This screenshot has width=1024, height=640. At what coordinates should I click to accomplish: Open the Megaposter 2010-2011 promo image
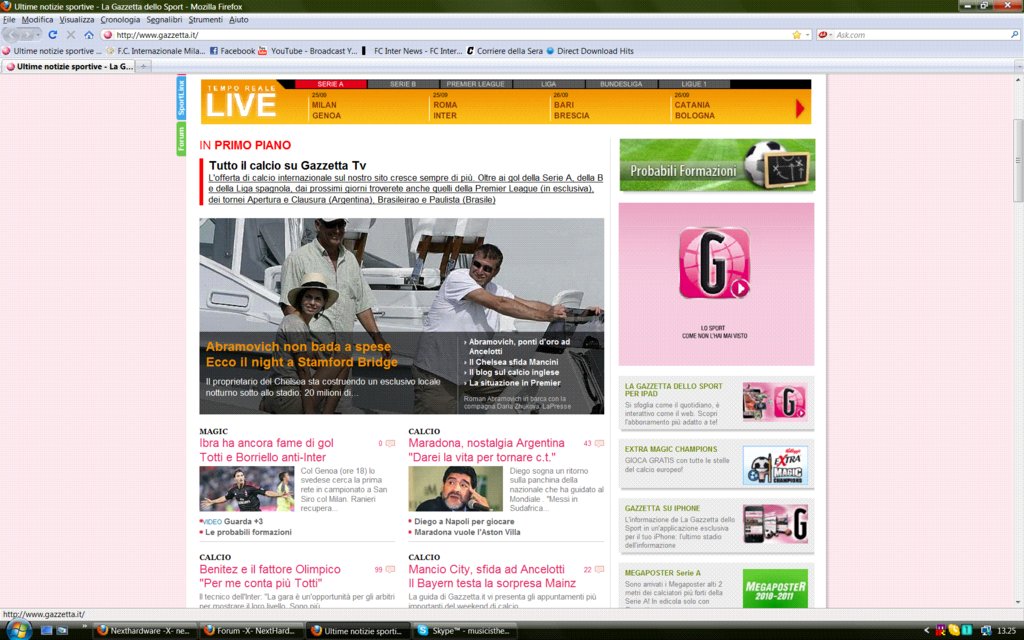(775, 590)
